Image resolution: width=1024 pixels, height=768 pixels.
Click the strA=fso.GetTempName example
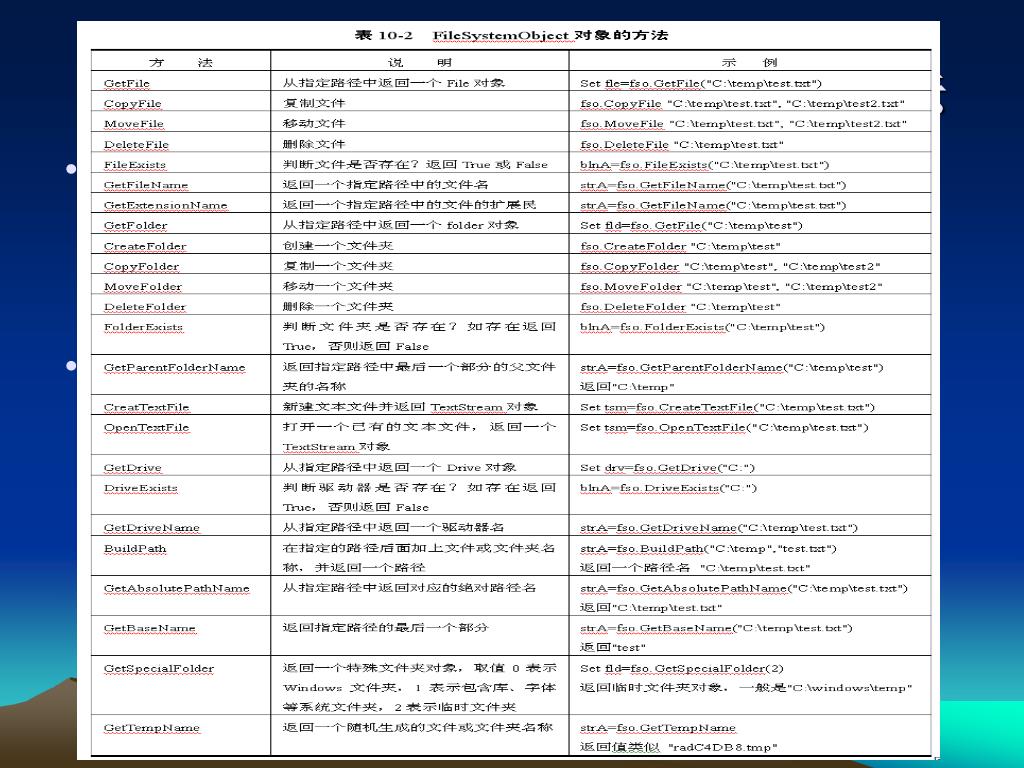pyautogui.click(x=658, y=728)
